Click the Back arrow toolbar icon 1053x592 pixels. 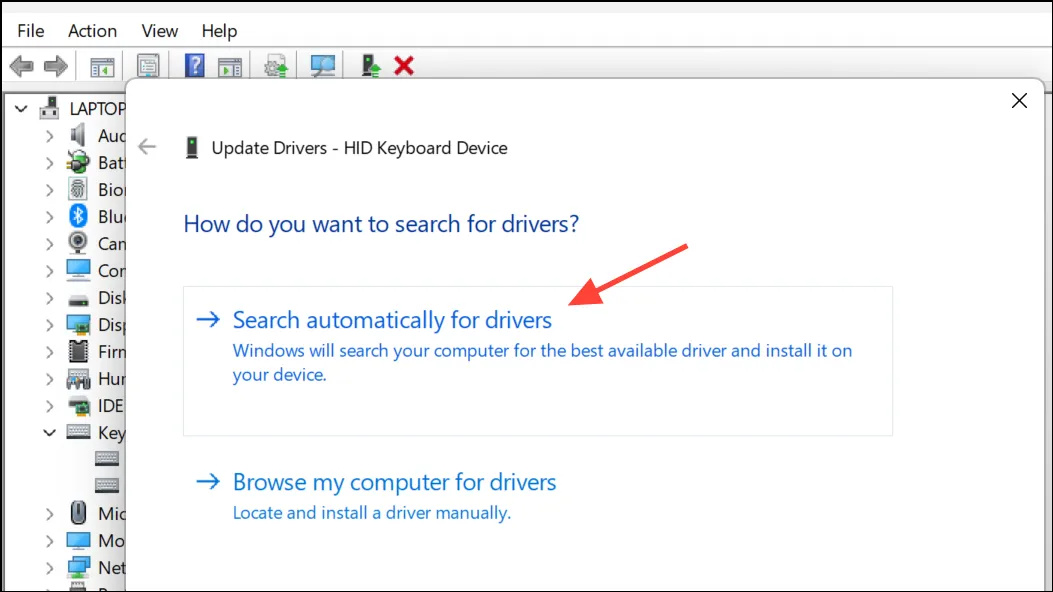[22, 66]
